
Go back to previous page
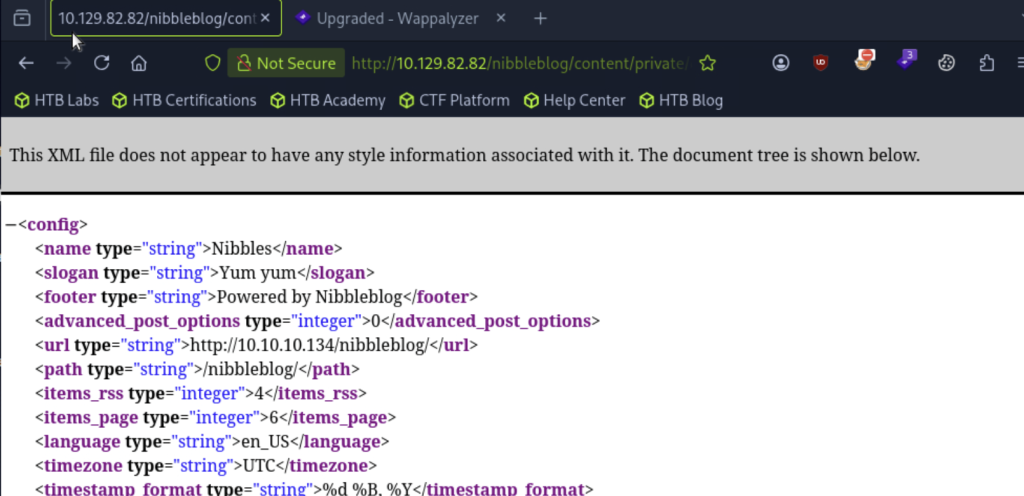click(x=26, y=63)
